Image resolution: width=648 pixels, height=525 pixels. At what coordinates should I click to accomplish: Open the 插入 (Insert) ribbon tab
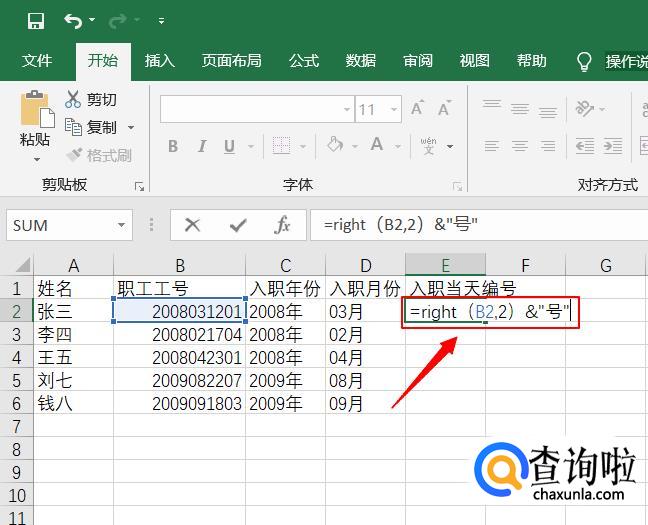(x=159, y=61)
